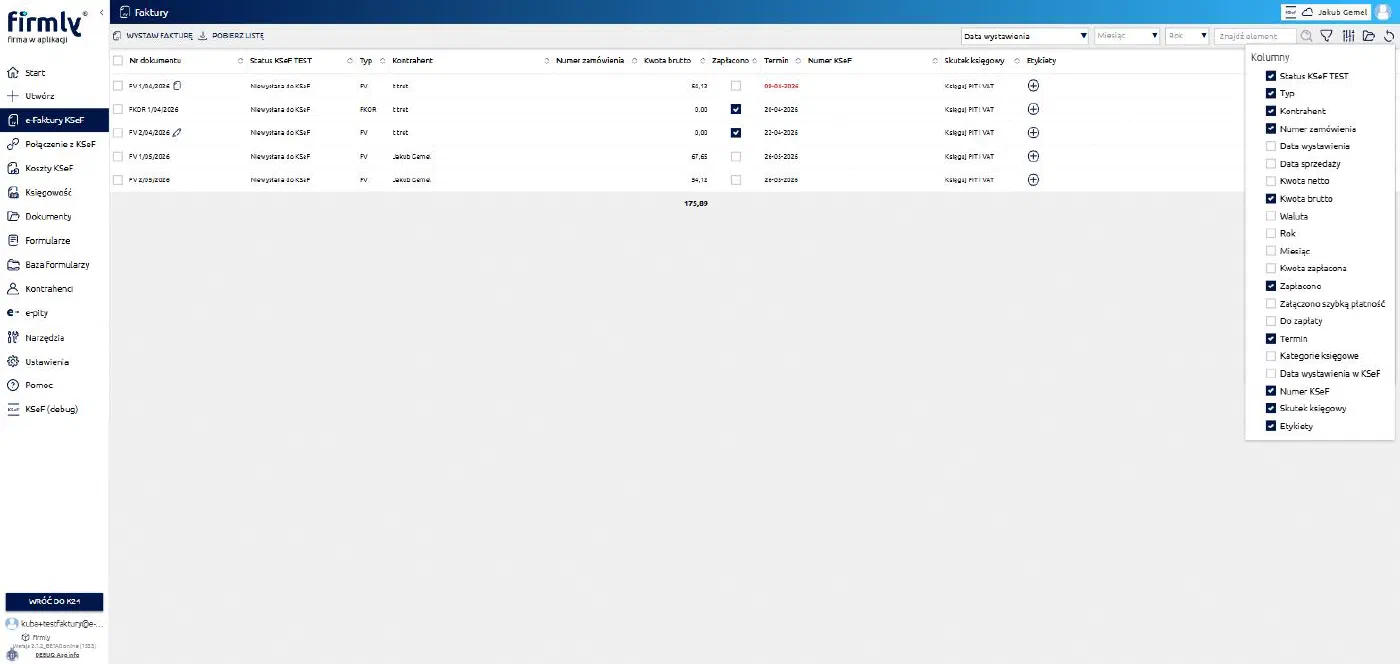
Task: Click sort icon of Kontrahent column
Action: pos(547,61)
